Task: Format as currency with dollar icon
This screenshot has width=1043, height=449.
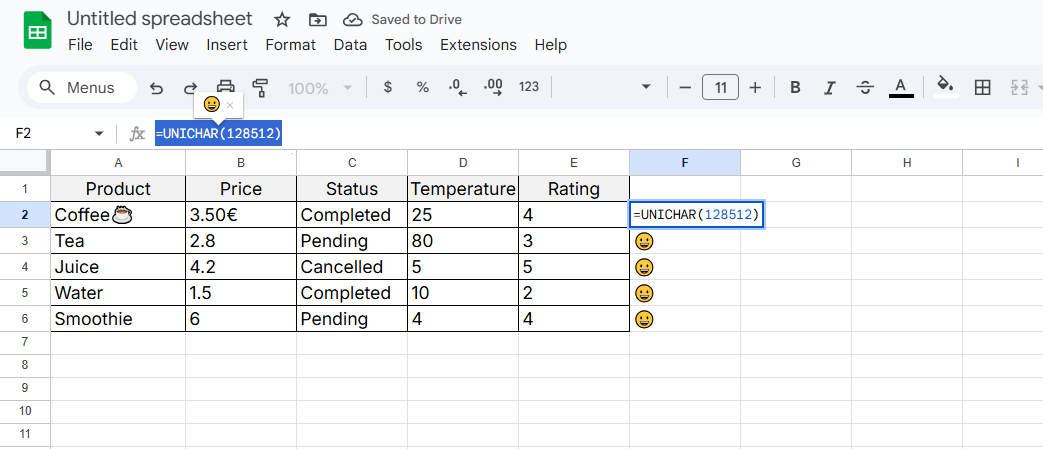Action: [x=388, y=88]
